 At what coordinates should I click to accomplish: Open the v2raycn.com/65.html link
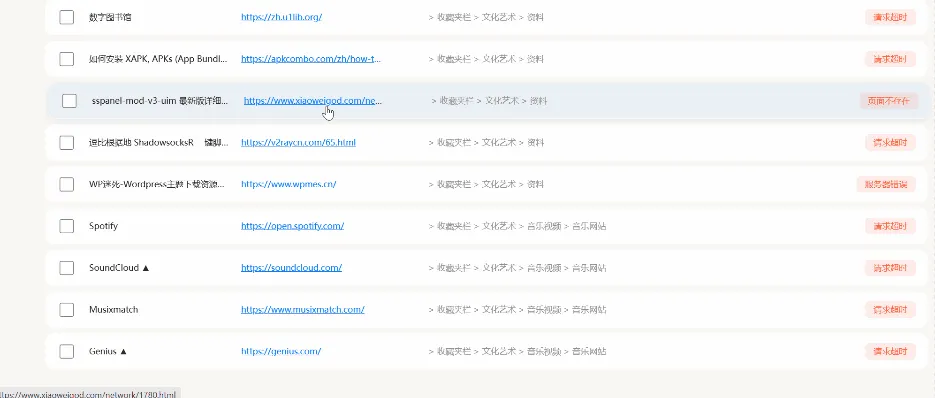[298, 143]
